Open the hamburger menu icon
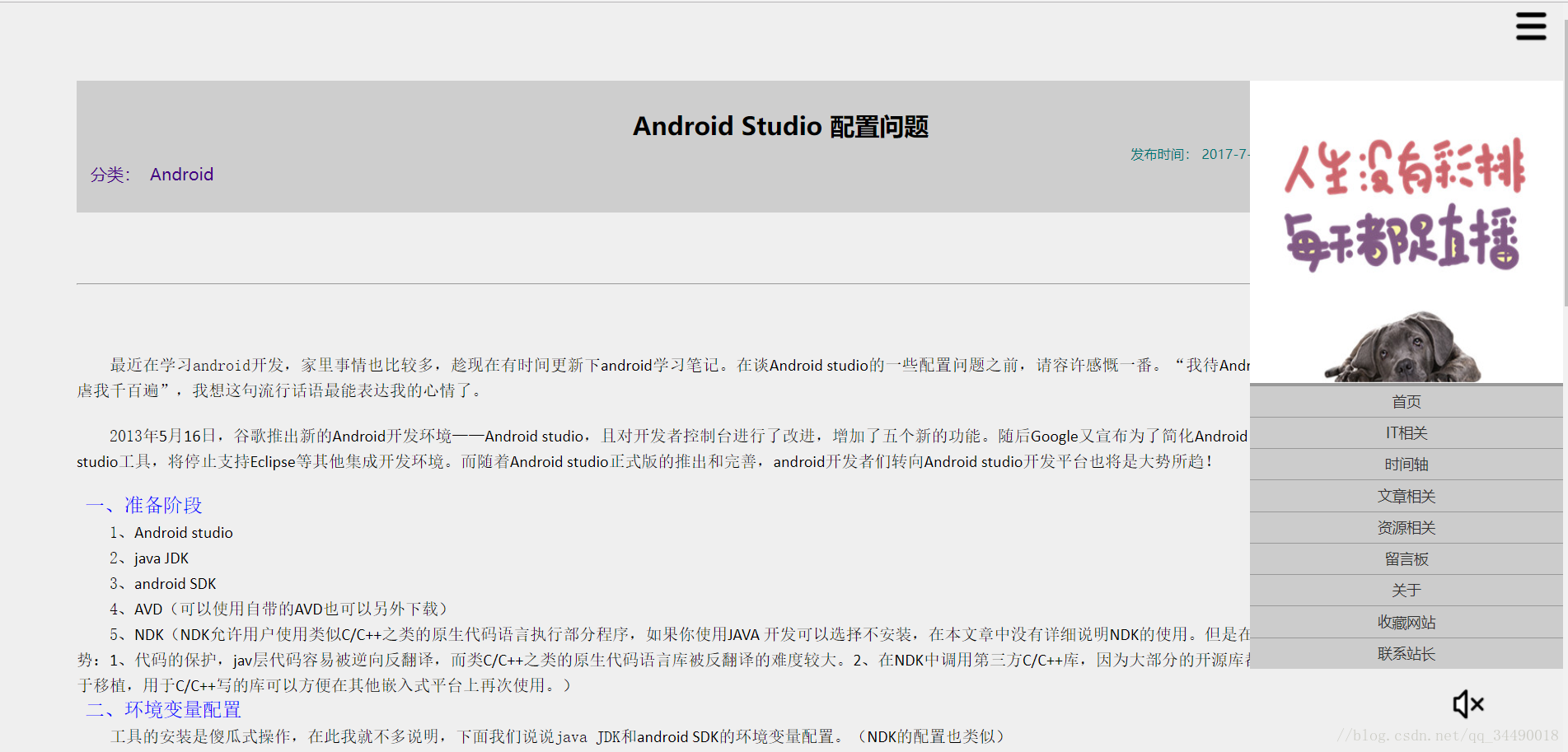1568x752 pixels. tap(1531, 26)
